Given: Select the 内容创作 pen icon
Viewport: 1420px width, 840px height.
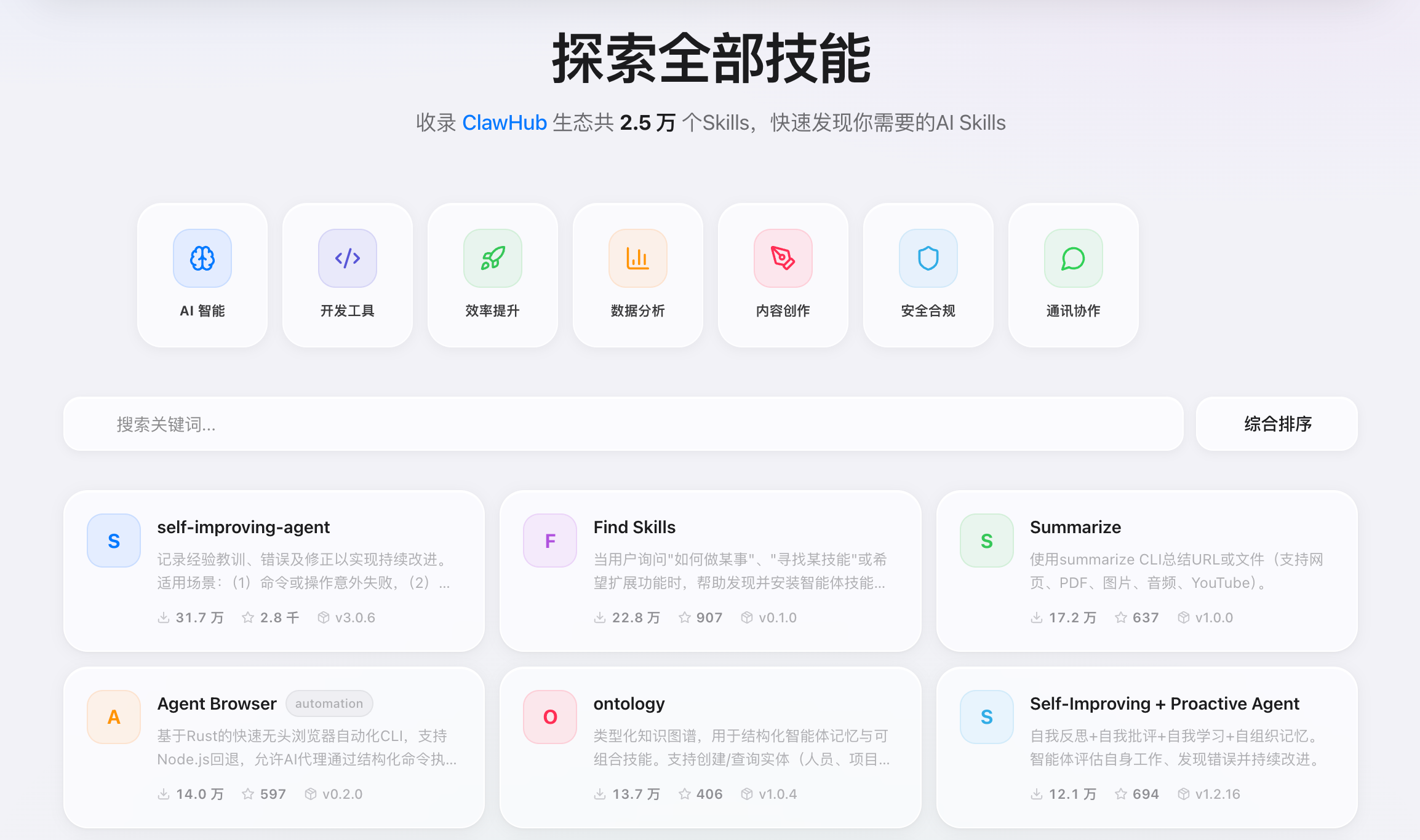Looking at the screenshot, I should (783, 258).
